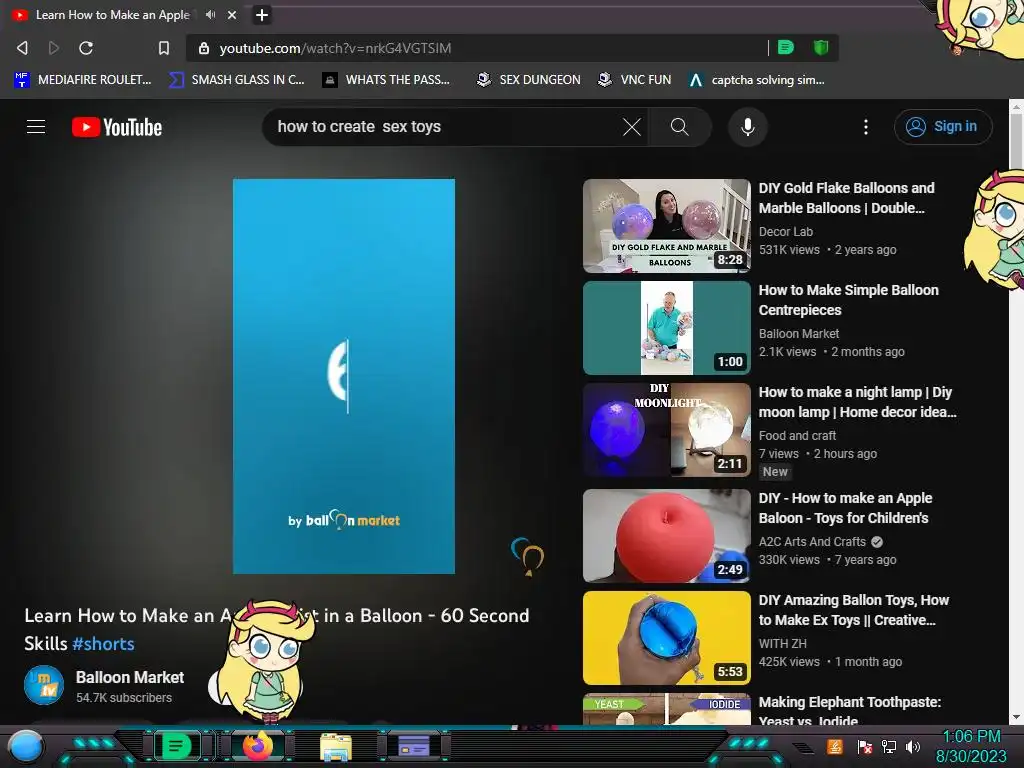This screenshot has height=768, width=1024.
Task: Go back with the browser back arrow
Action: (x=22, y=48)
